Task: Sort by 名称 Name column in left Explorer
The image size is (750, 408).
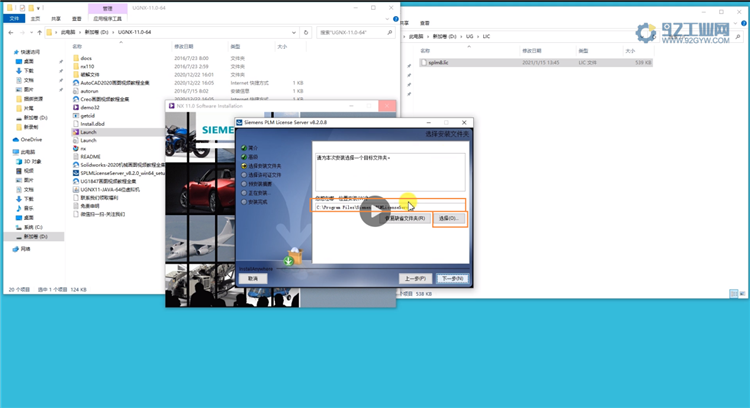Action: coord(77,46)
